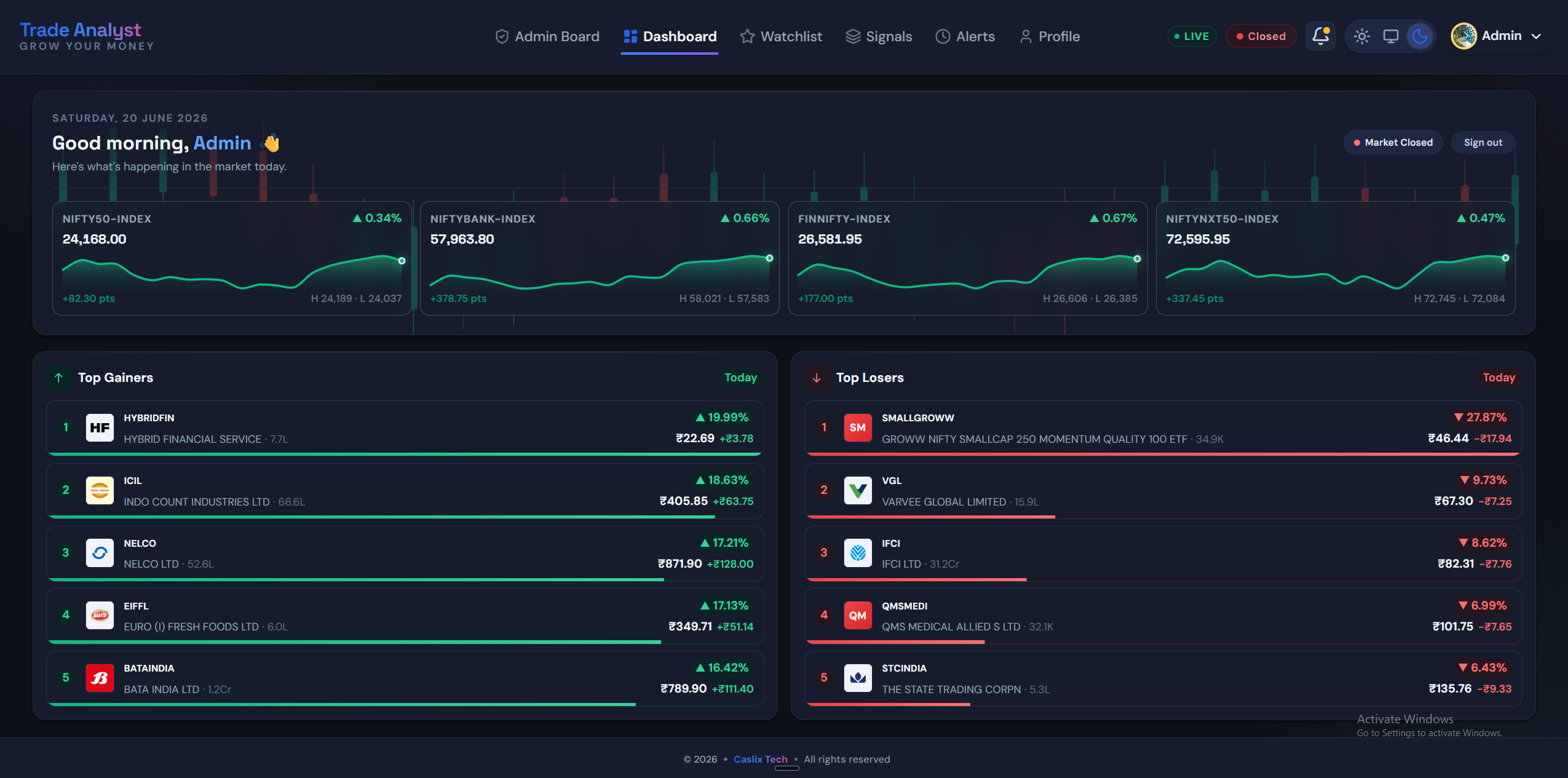Click the ₹82.31 IFCI price
This screenshot has height=778, width=1568.
pyautogui.click(x=1456, y=564)
